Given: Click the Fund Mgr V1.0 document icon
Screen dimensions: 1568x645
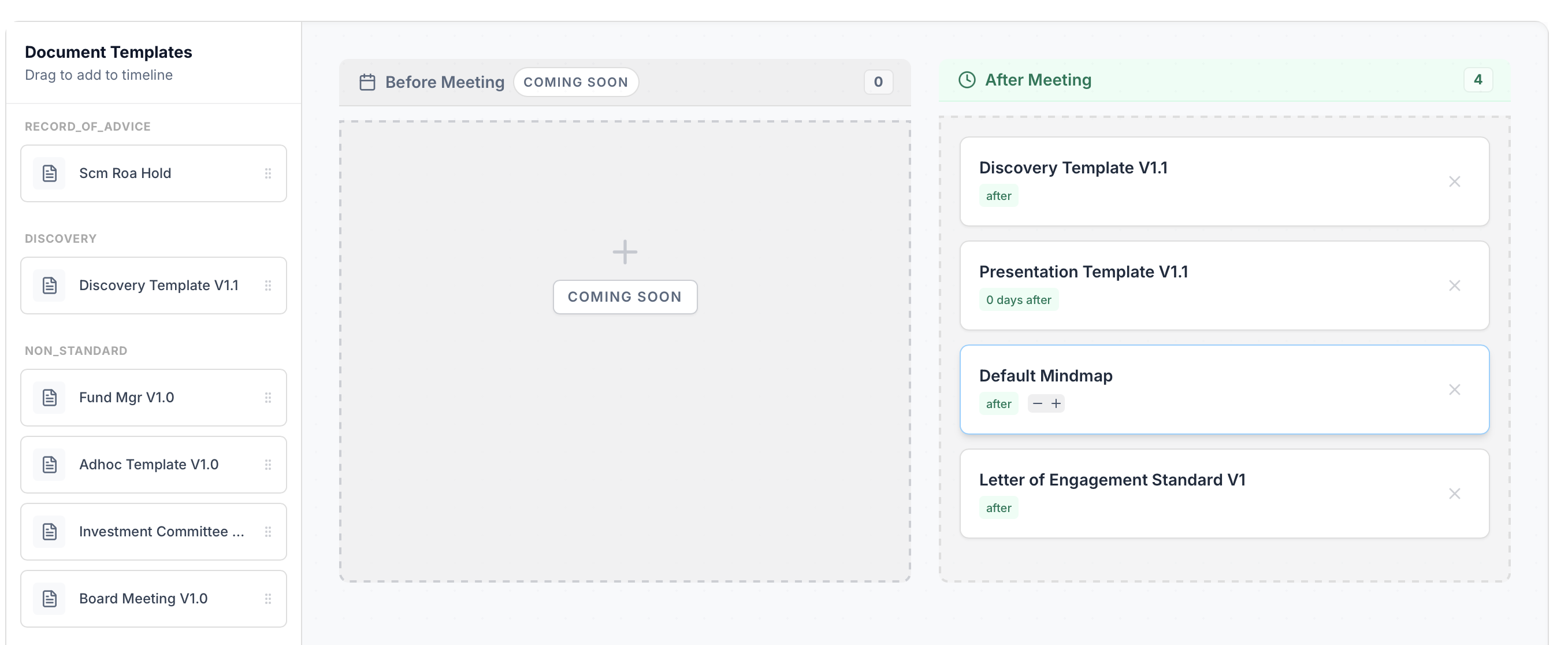Looking at the screenshot, I should pos(49,398).
